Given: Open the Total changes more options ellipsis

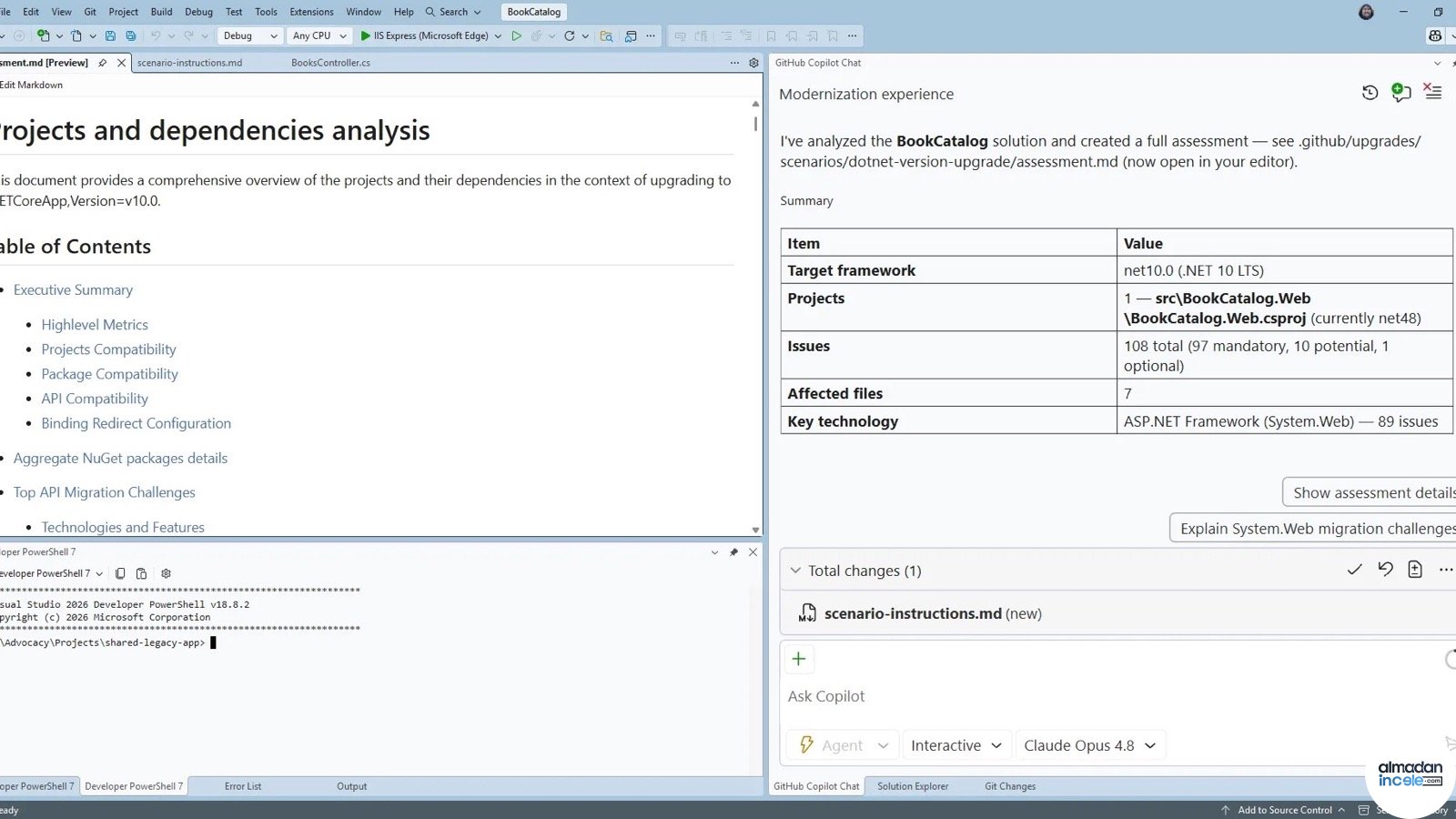Looking at the screenshot, I should (1445, 570).
